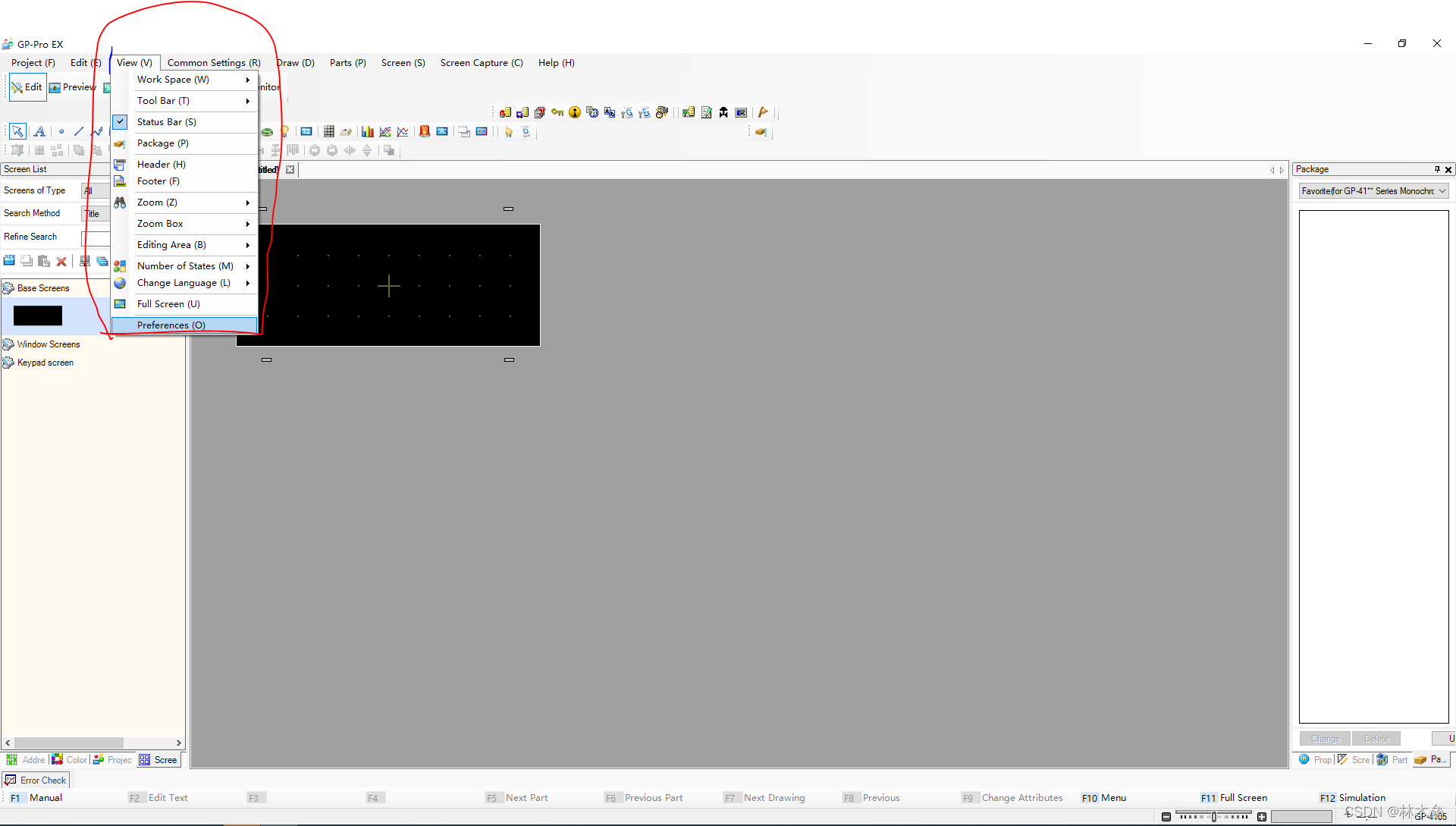The width and height of the screenshot is (1456, 826).
Task: Click the key-shaped toolbar icon
Action: click(557, 112)
